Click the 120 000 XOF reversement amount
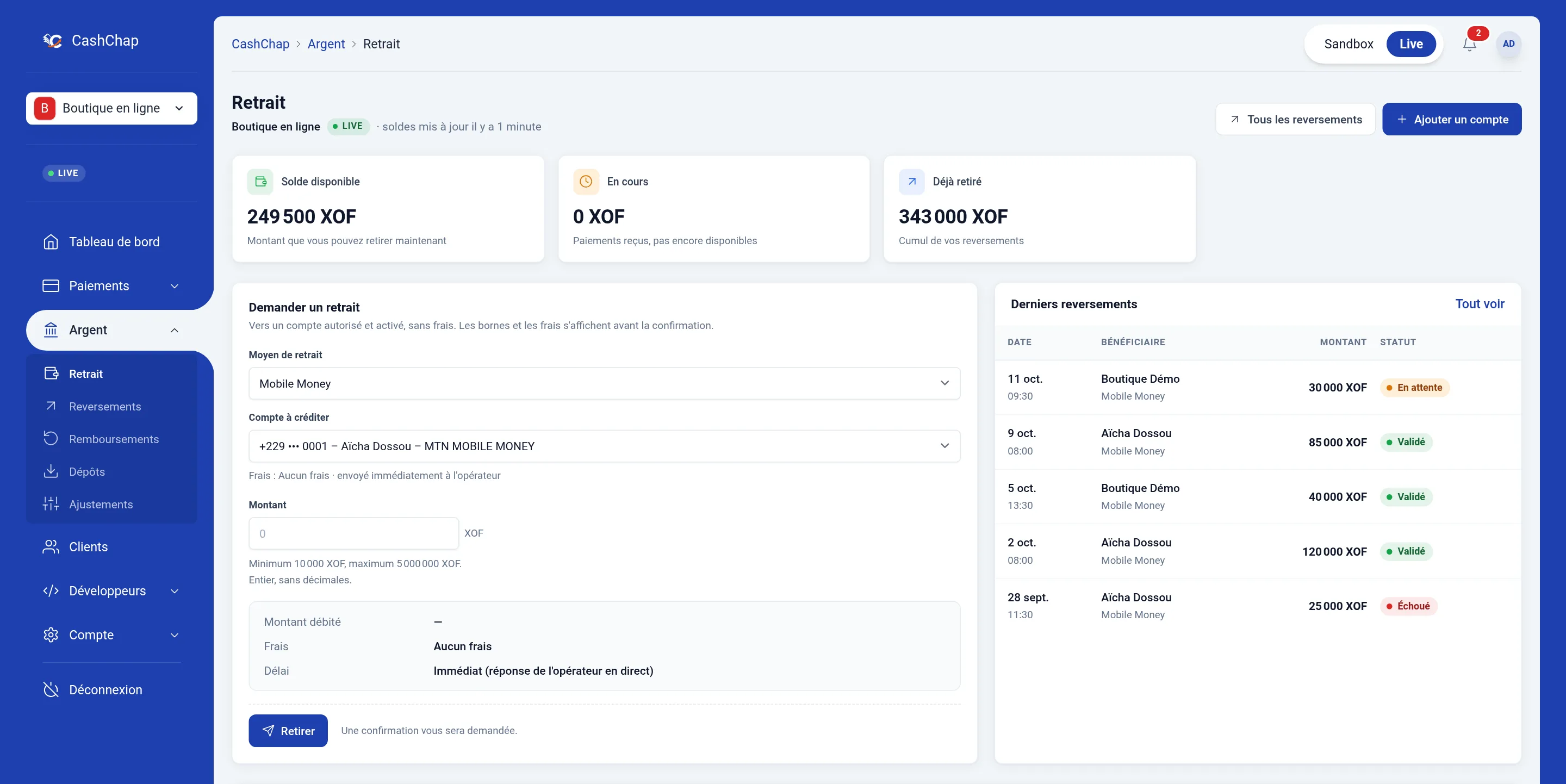Image resolution: width=1566 pixels, height=784 pixels. 1334,552
